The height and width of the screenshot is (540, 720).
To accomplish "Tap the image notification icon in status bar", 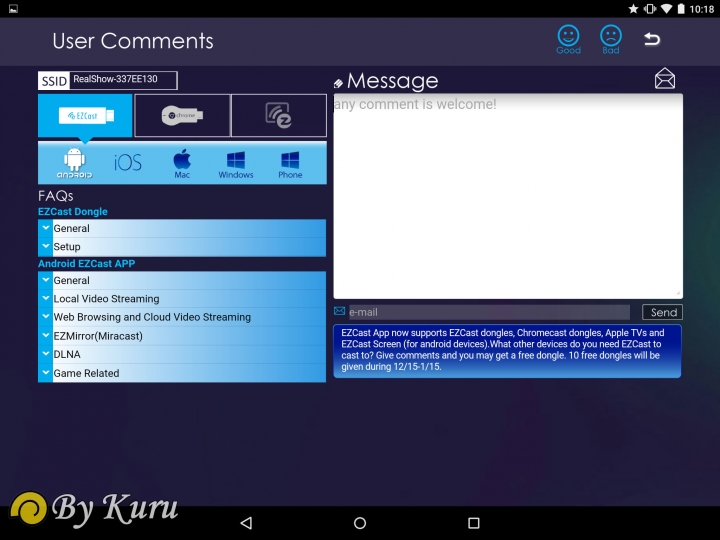I will [13, 9].
